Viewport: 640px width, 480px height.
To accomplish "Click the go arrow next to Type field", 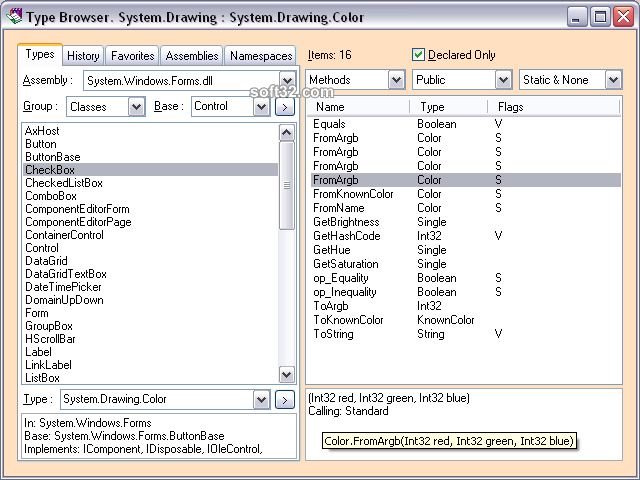I will tap(285, 400).
